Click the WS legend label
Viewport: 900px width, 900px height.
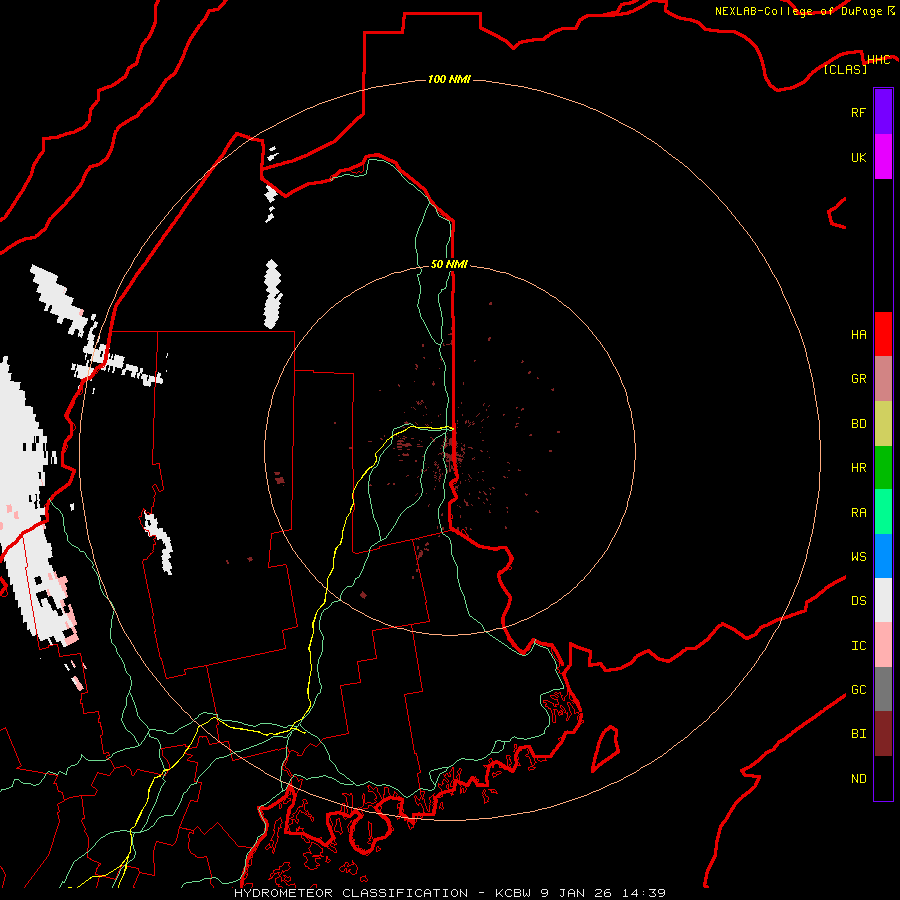(858, 557)
